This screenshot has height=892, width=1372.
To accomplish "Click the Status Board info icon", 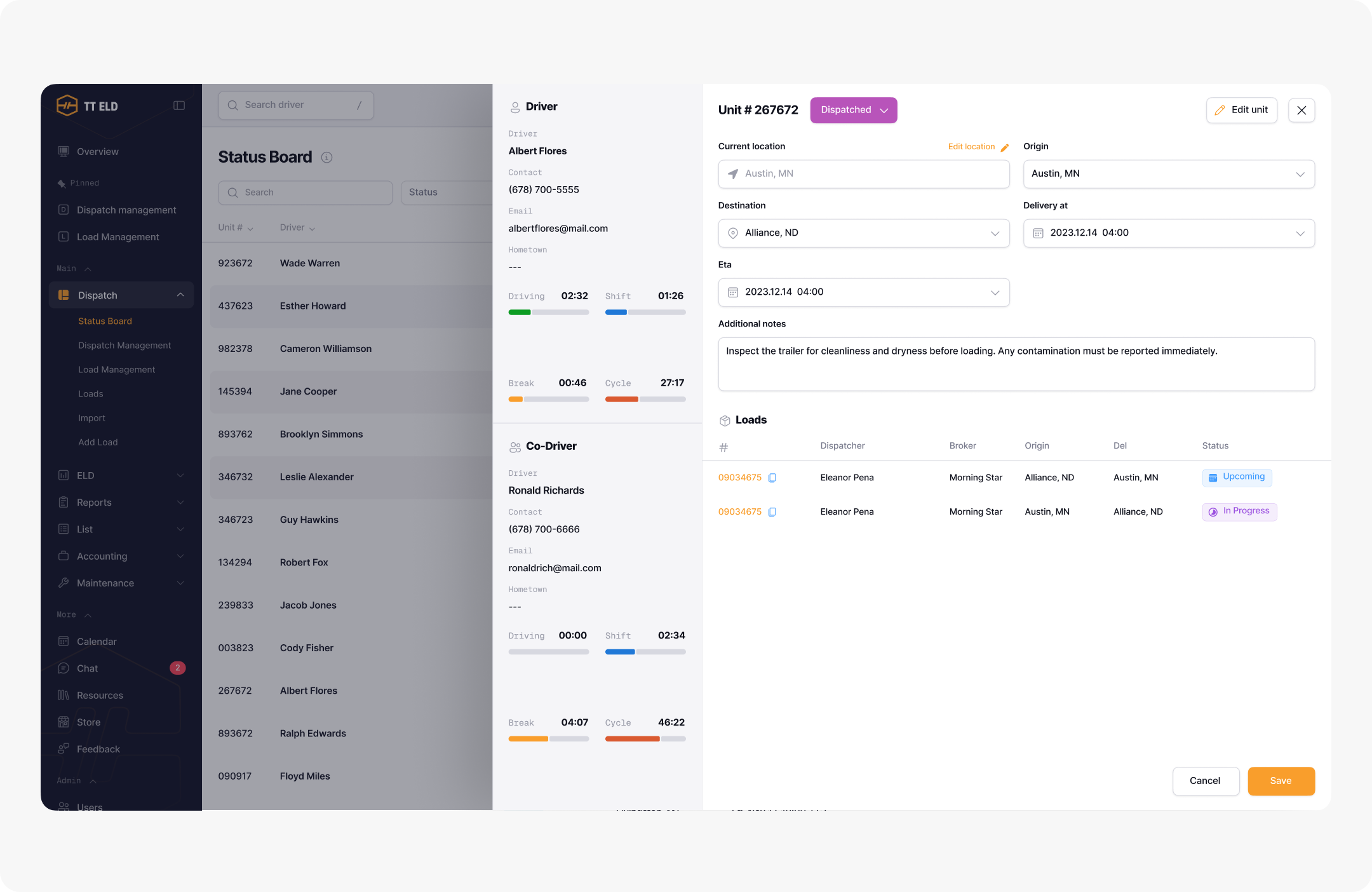I will [x=326, y=158].
